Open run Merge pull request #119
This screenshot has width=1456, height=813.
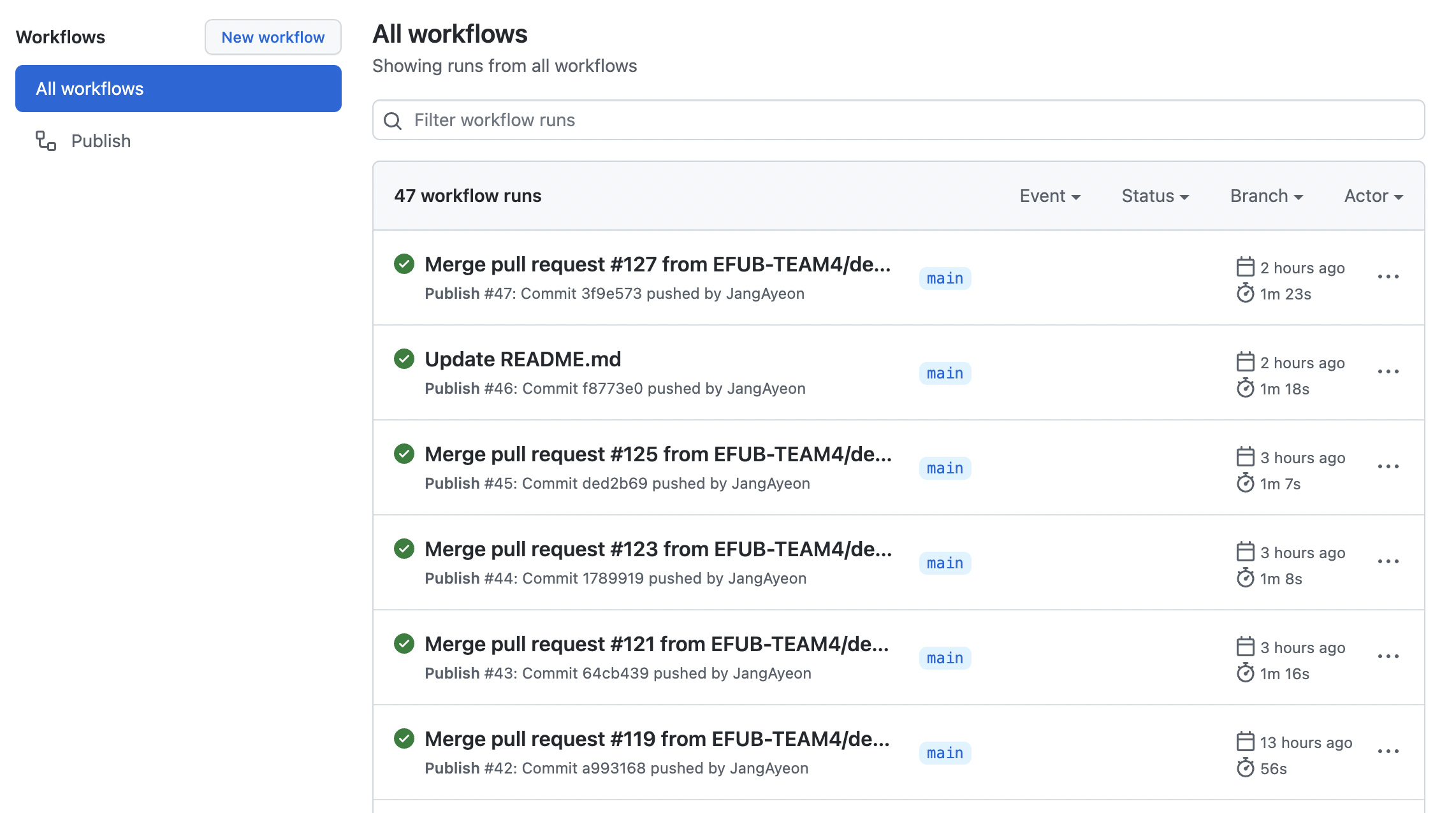[657, 738]
